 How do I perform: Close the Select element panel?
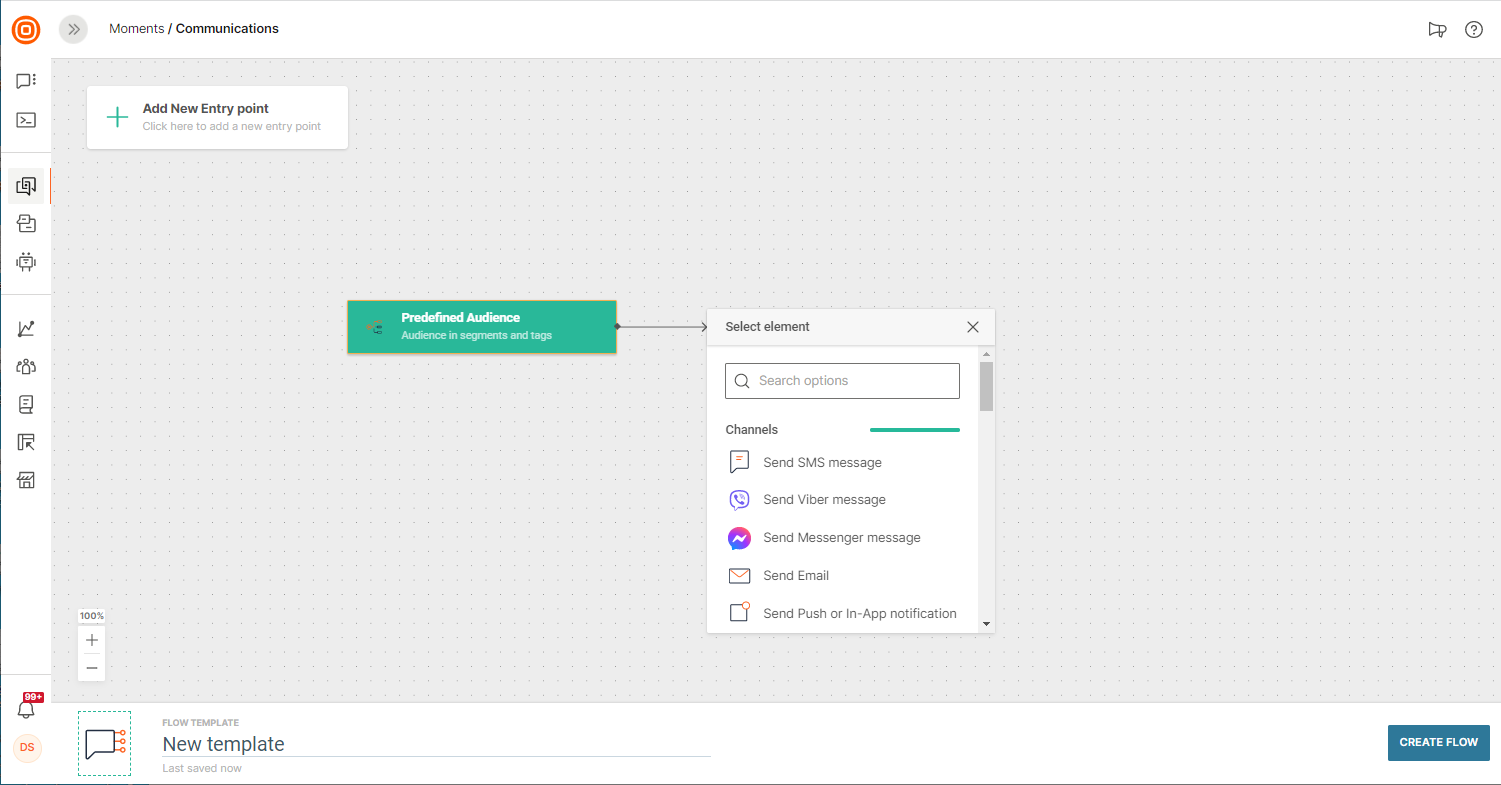pos(972,327)
